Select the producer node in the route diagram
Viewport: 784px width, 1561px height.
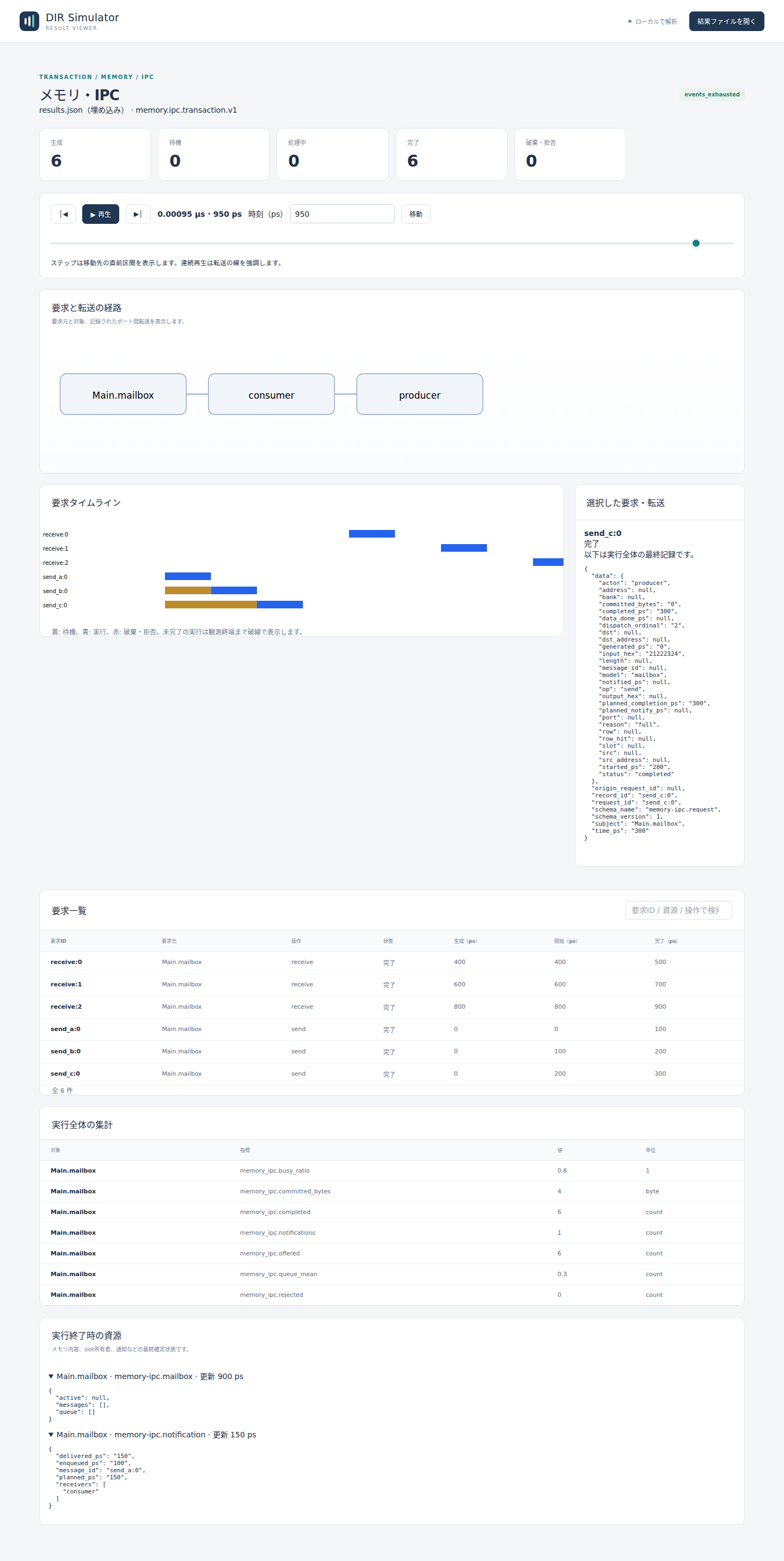pyautogui.click(x=420, y=394)
